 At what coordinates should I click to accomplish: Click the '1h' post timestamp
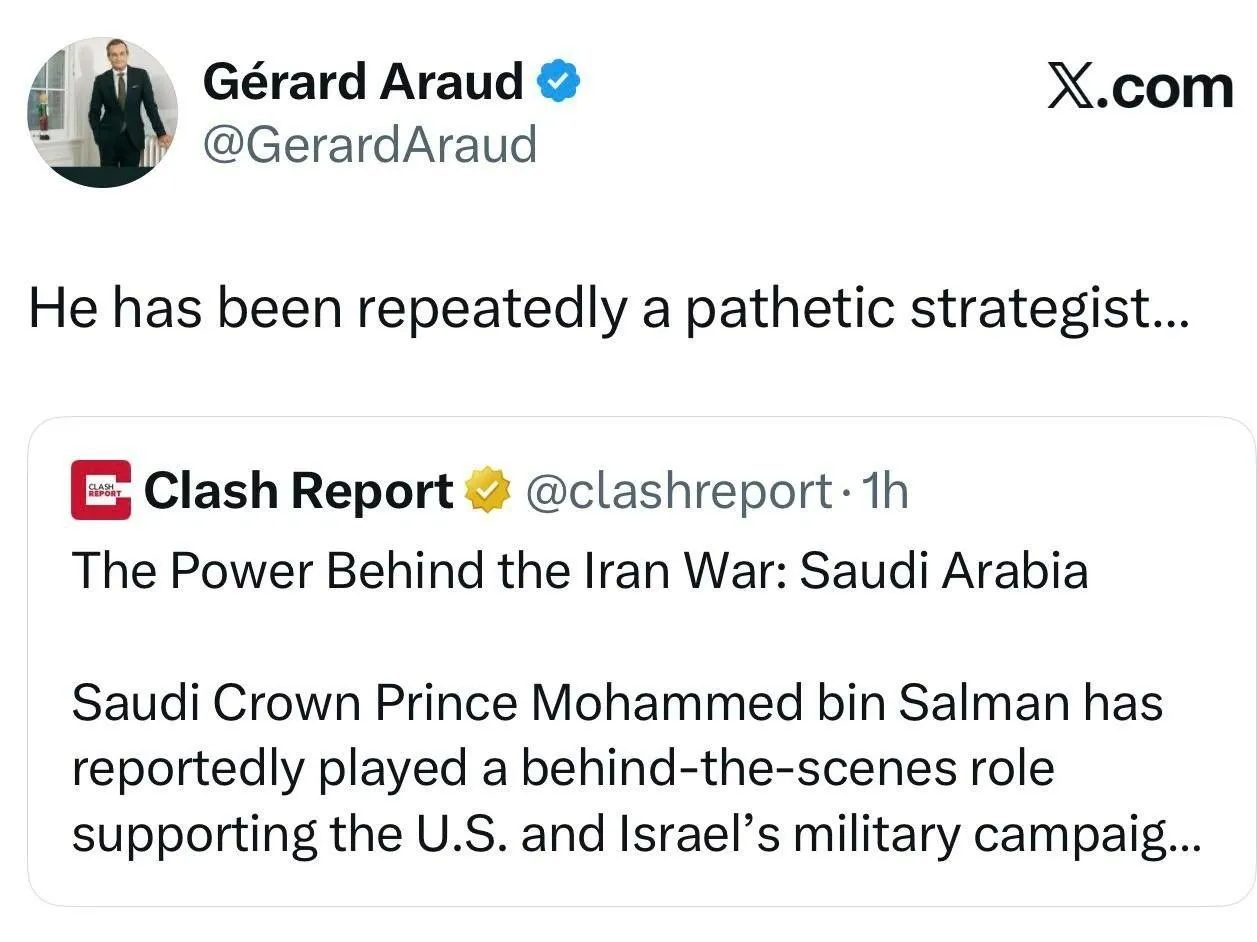[x=884, y=491]
